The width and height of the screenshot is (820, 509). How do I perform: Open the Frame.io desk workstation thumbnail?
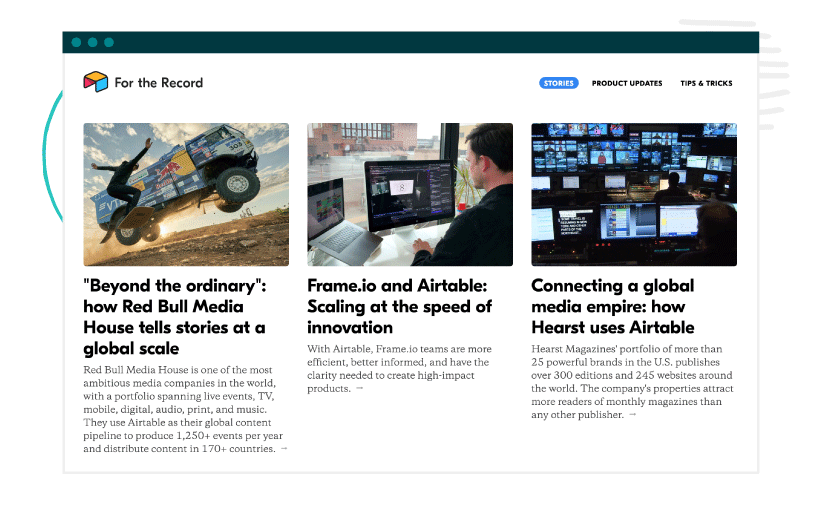tap(410, 195)
